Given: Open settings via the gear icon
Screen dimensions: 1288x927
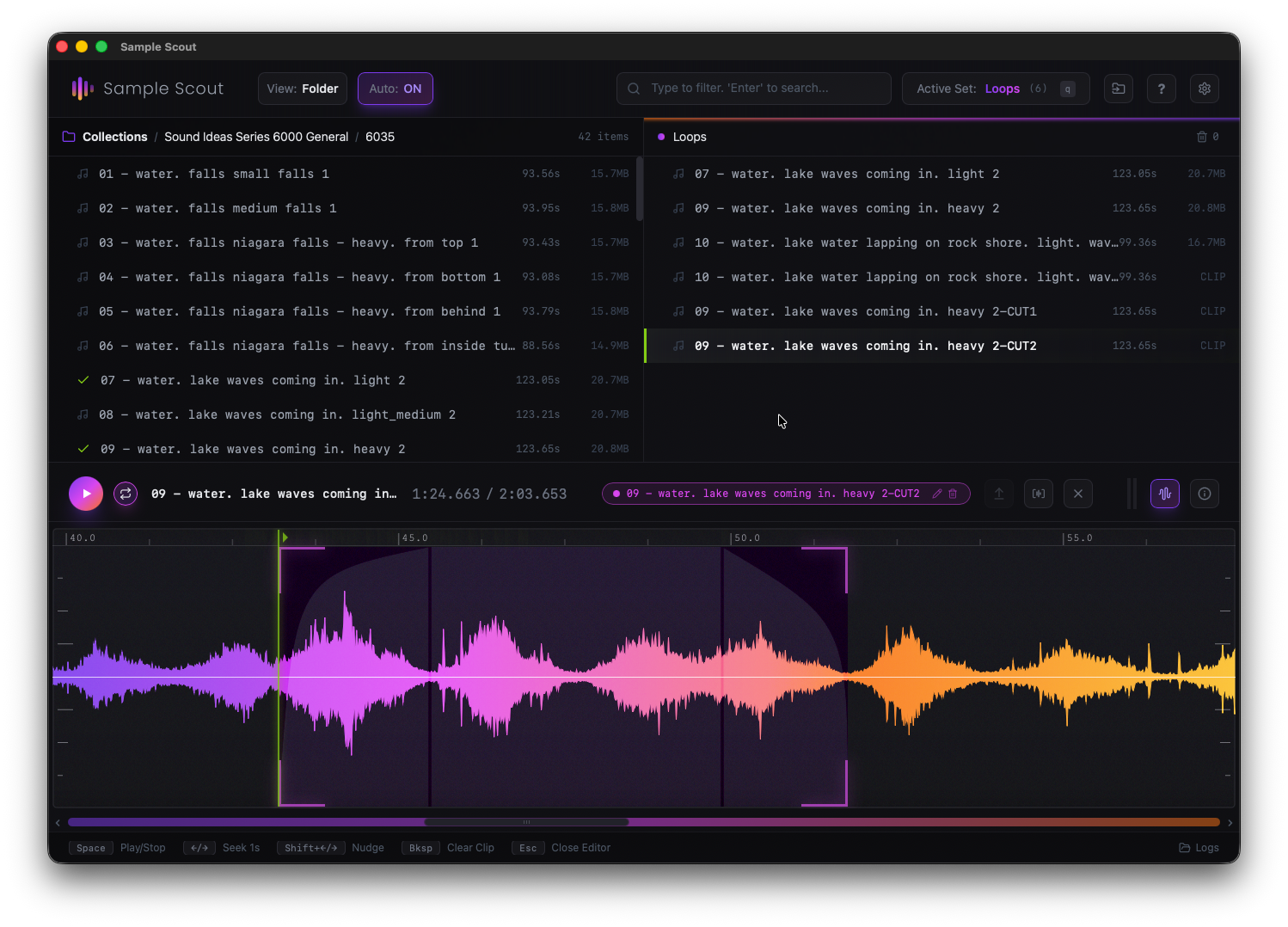Looking at the screenshot, I should tap(1205, 89).
